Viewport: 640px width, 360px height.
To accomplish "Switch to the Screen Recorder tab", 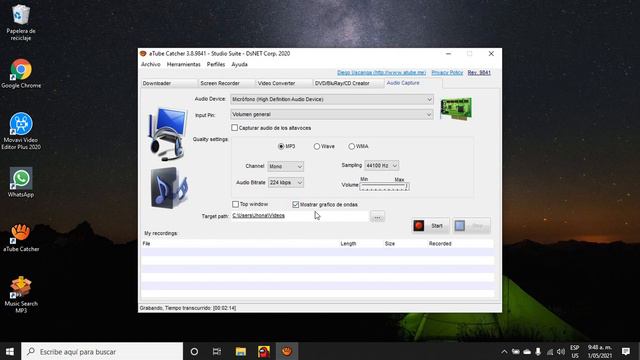I will [226, 83].
